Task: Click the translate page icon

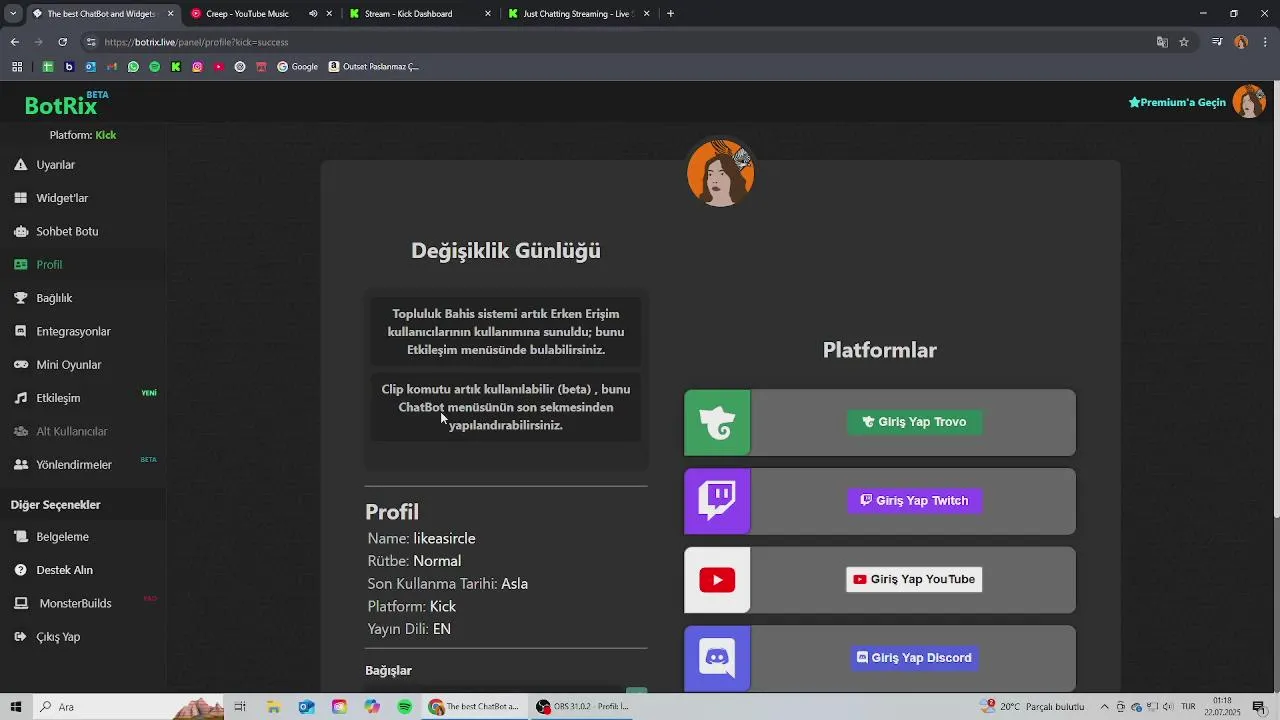Action: (1162, 42)
